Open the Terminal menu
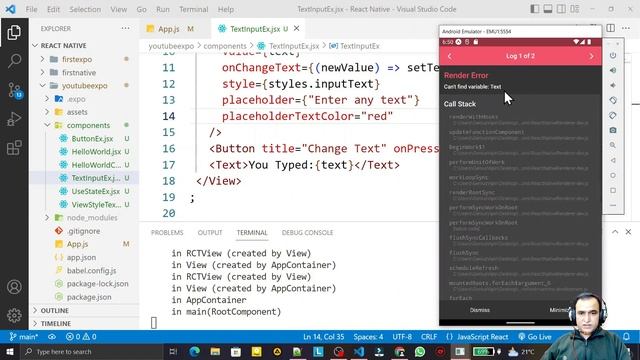Viewport: 640px width, 360px height. [x=193, y=9]
